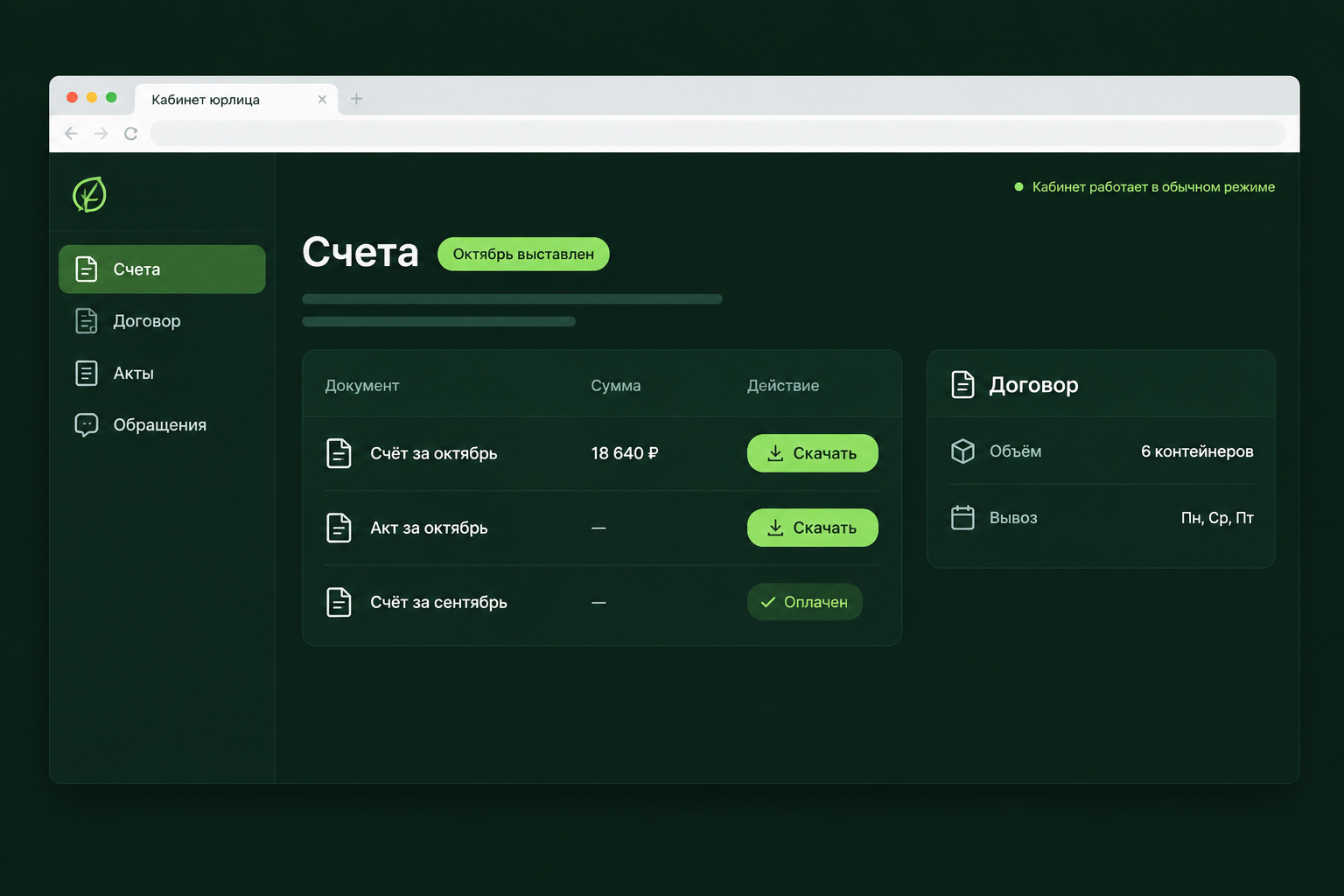Click the macOS green fullscreen button
Screen dimensions: 1344x896
[111, 97]
